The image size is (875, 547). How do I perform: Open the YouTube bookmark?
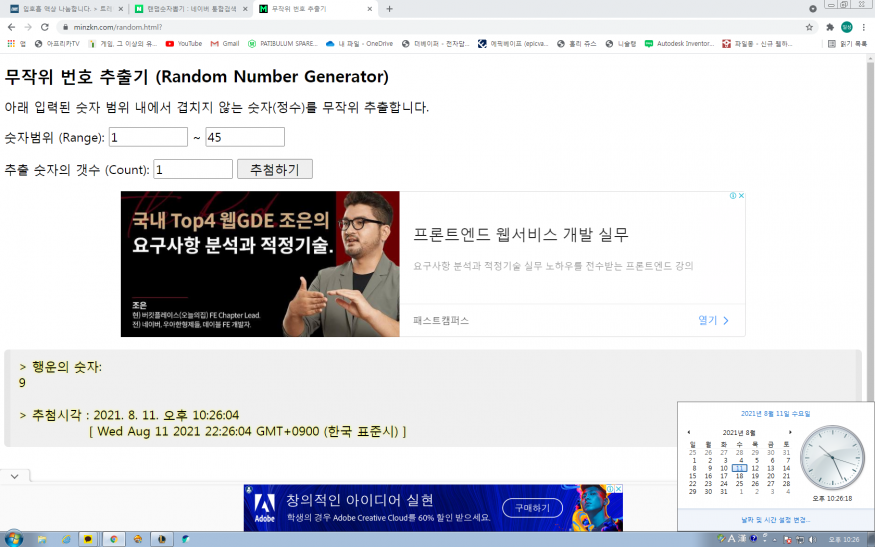[x=183, y=44]
